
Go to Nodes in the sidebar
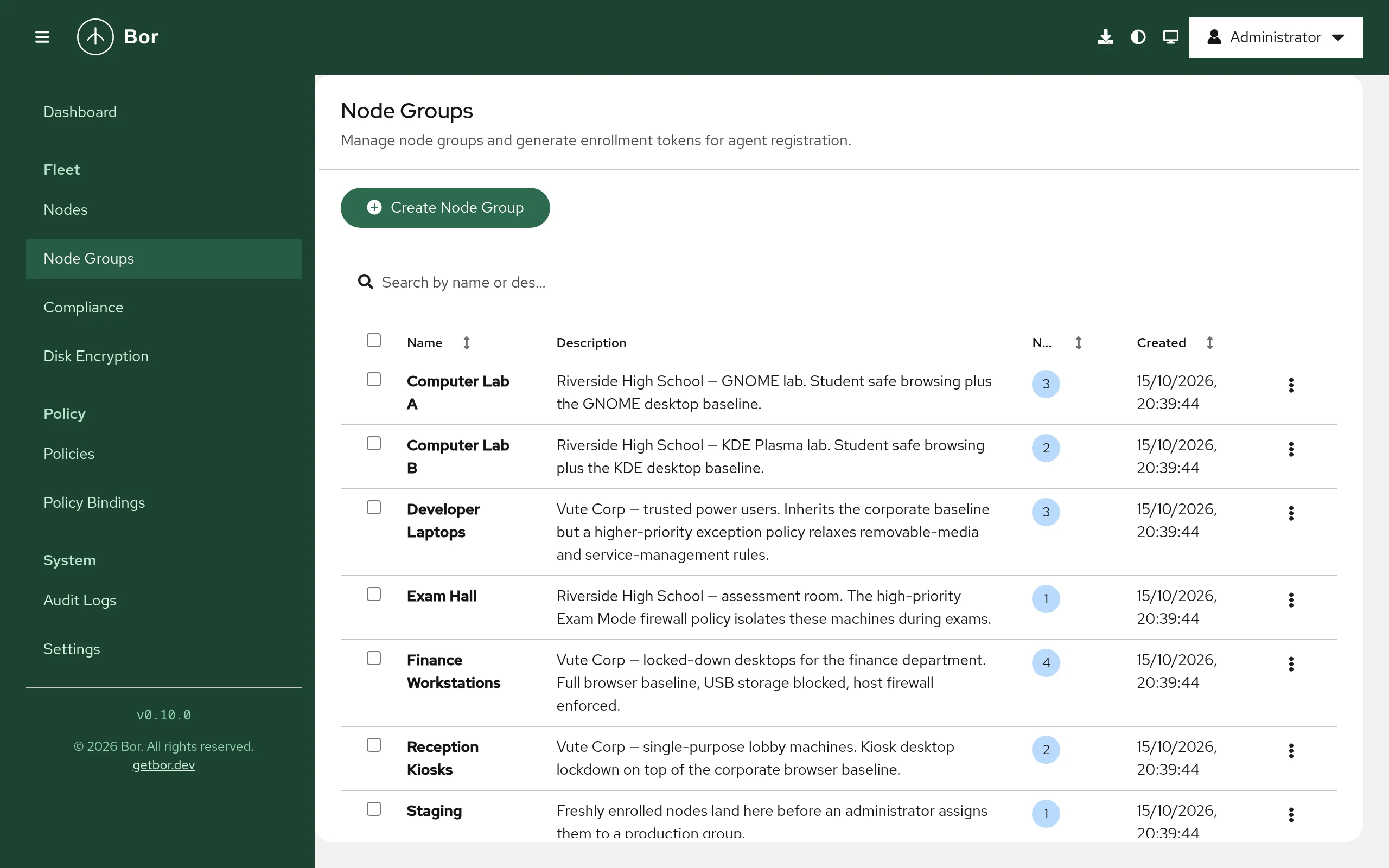(x=163, y=209)
